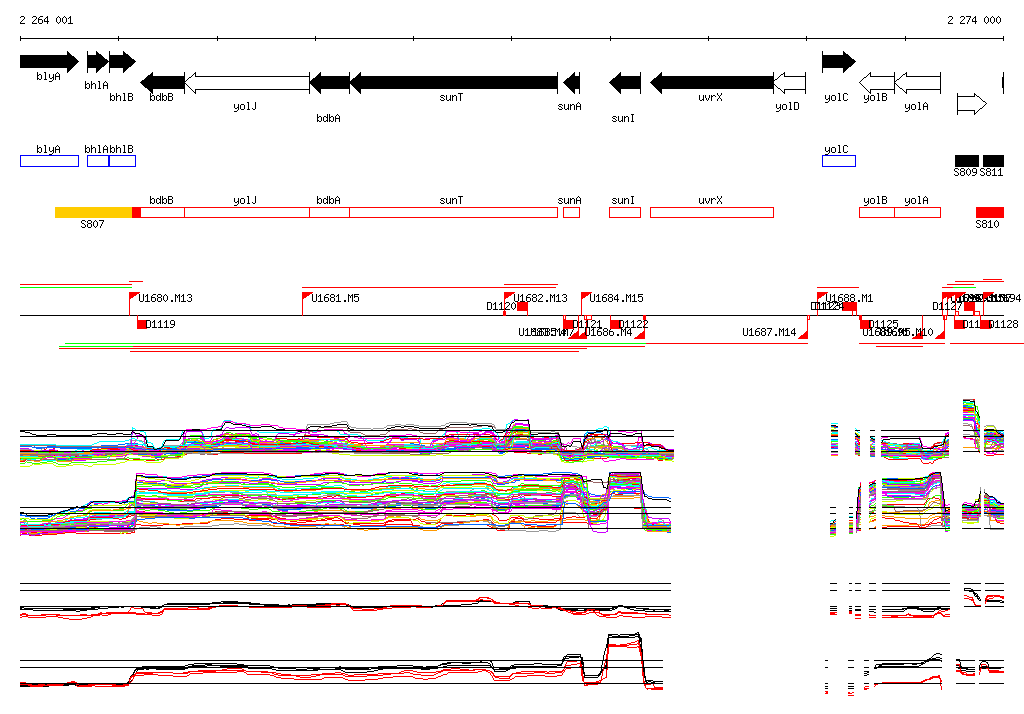
Task: Select the U1687.M14 red triangle marker
Action: coord(804,334)
